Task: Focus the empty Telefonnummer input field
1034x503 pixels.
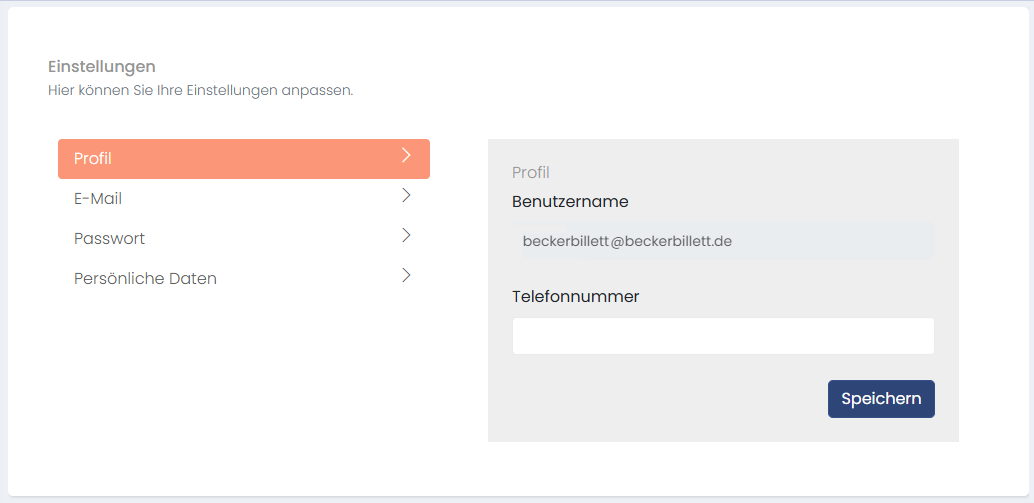Action: (x=723, y=336)
